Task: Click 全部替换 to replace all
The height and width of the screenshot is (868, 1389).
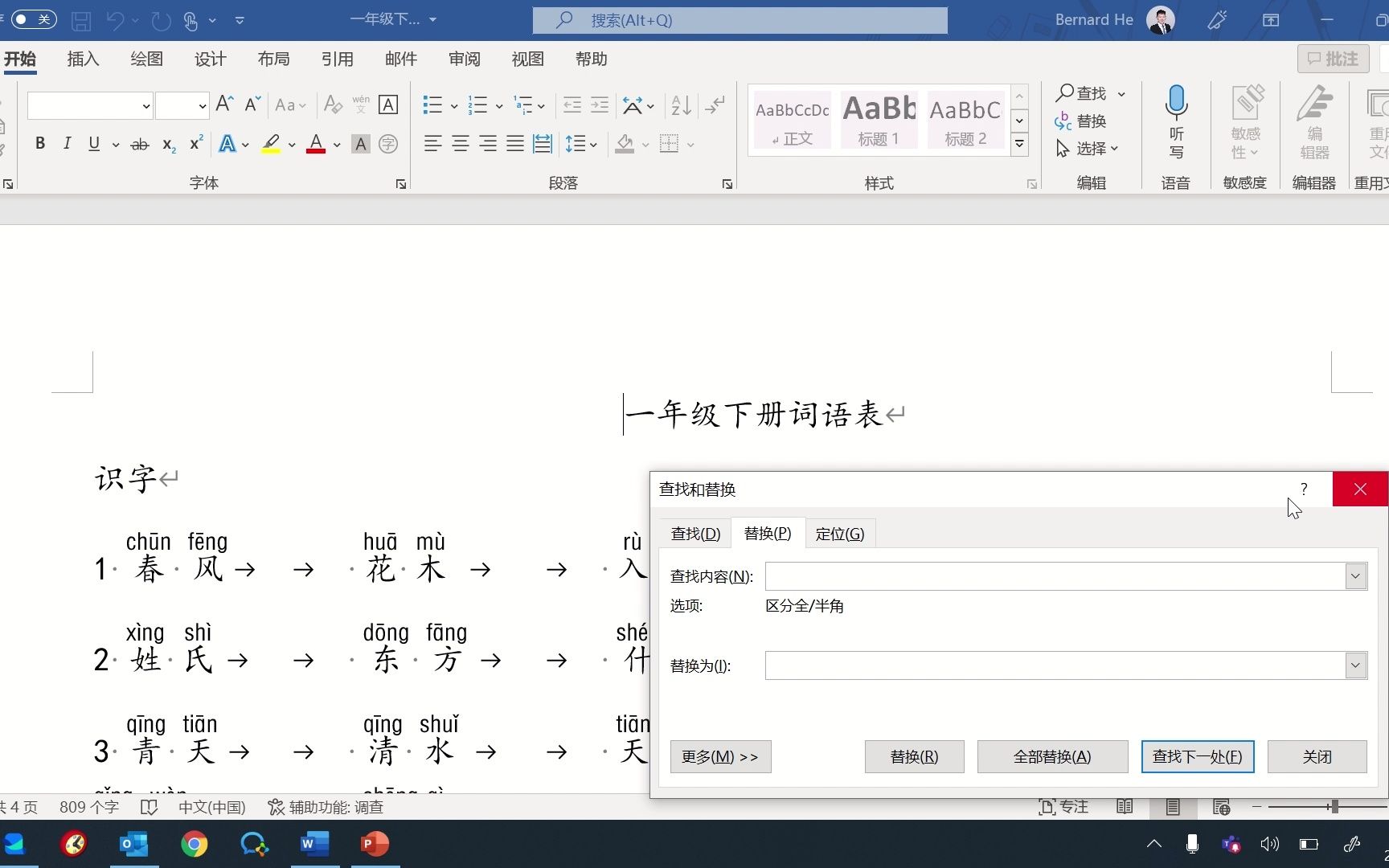Action: 1051,756
